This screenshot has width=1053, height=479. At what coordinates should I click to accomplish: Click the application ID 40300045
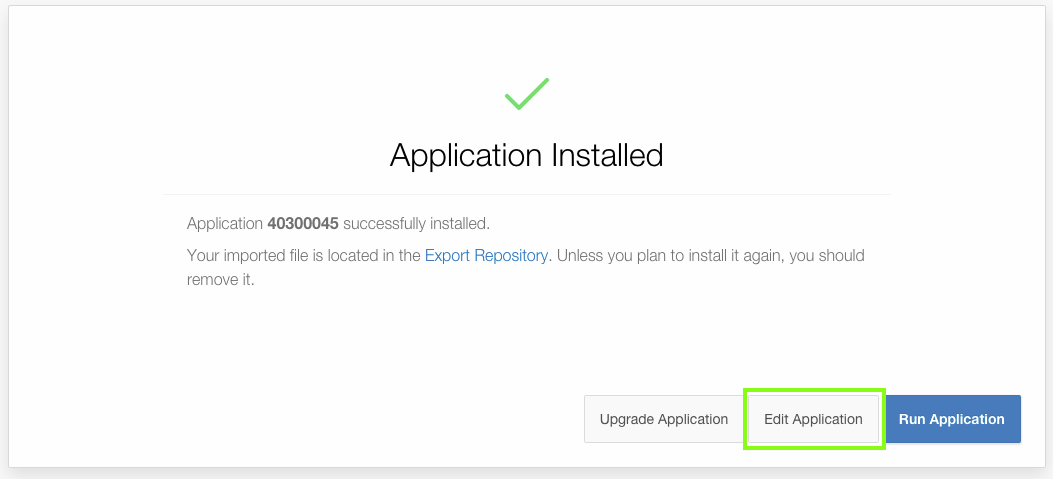(303, 223)
